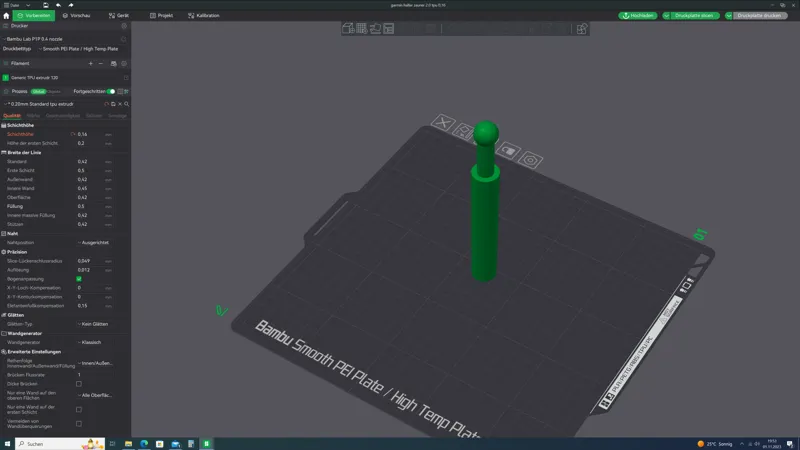Revert Schichthöhe to its default value

73,134
